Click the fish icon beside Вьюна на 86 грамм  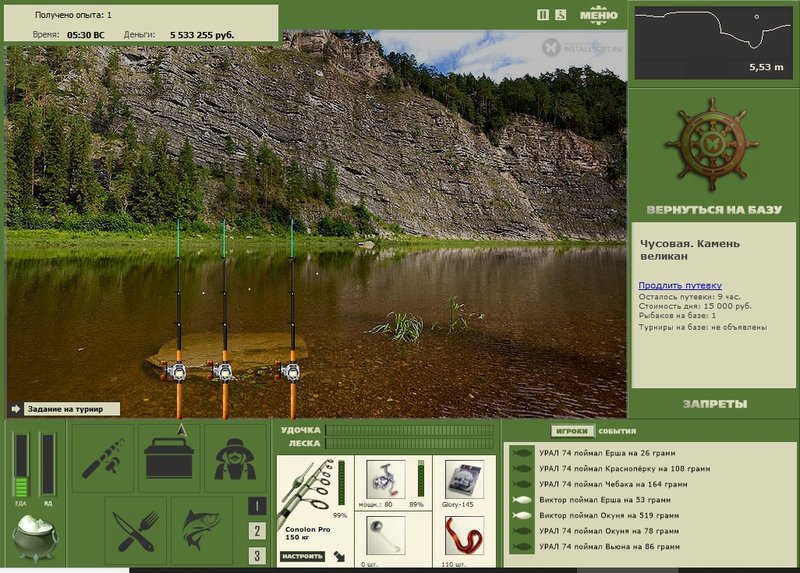(521, 546)
